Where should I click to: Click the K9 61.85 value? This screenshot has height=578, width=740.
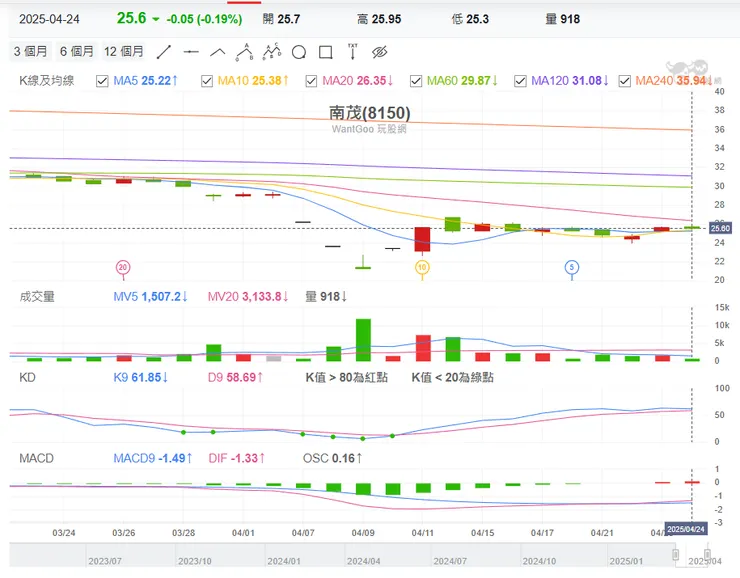click(141, 377)
